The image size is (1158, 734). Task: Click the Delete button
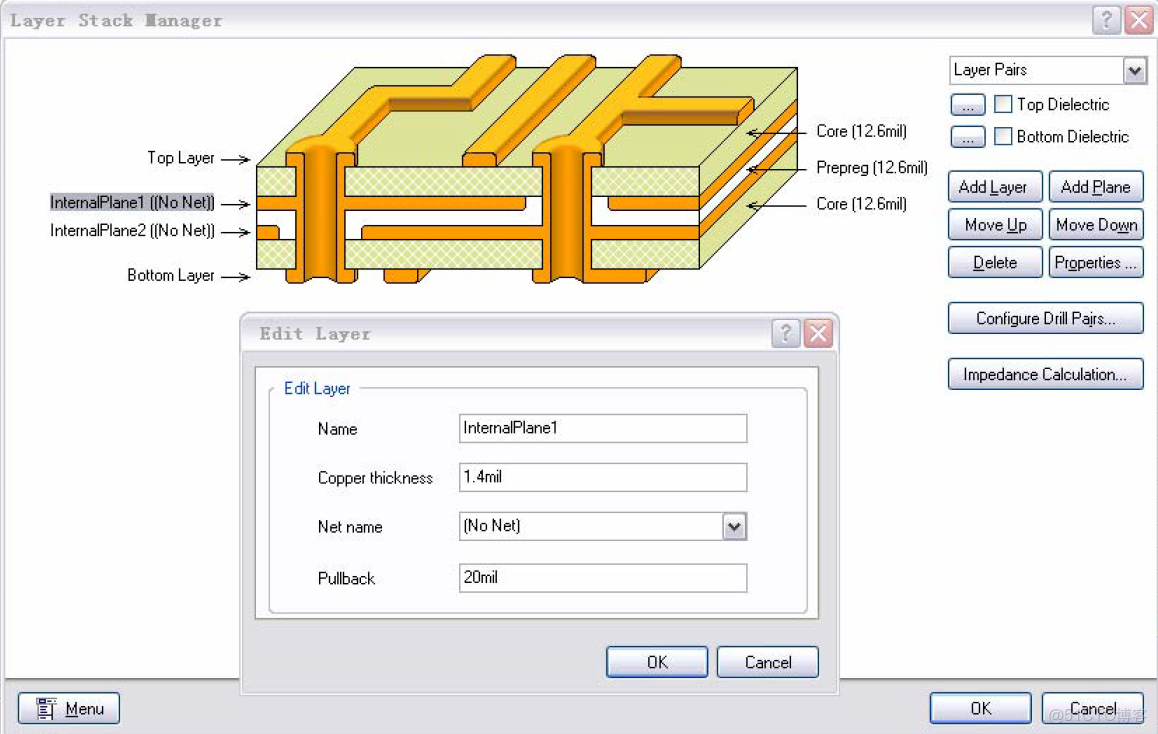[x=995, y=262]
